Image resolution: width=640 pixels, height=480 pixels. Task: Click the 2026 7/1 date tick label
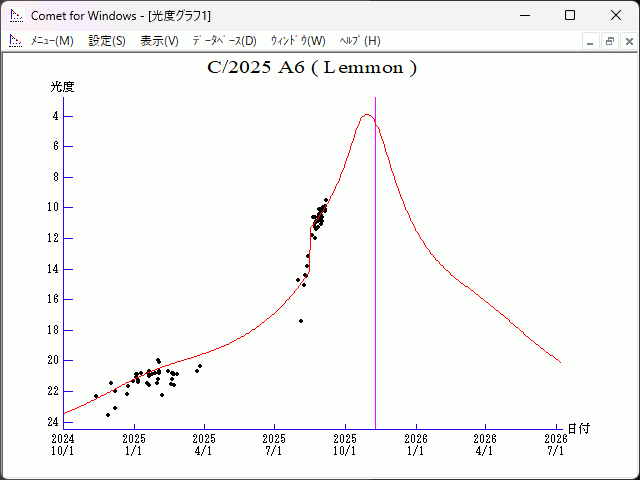tap(555, 444)
